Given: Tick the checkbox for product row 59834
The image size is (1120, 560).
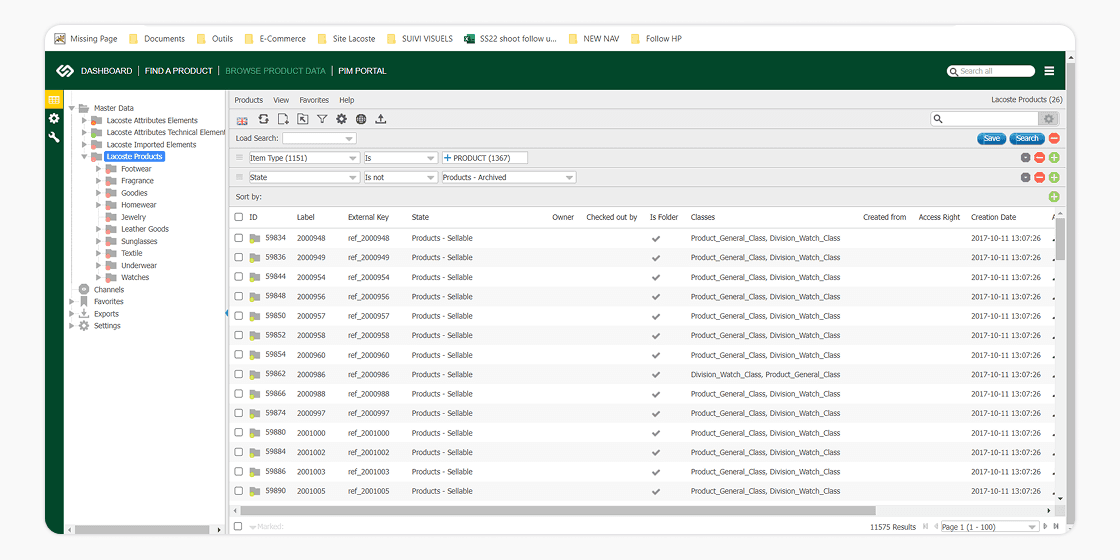Looking at the screenshot, I should (x=238, y=238).
